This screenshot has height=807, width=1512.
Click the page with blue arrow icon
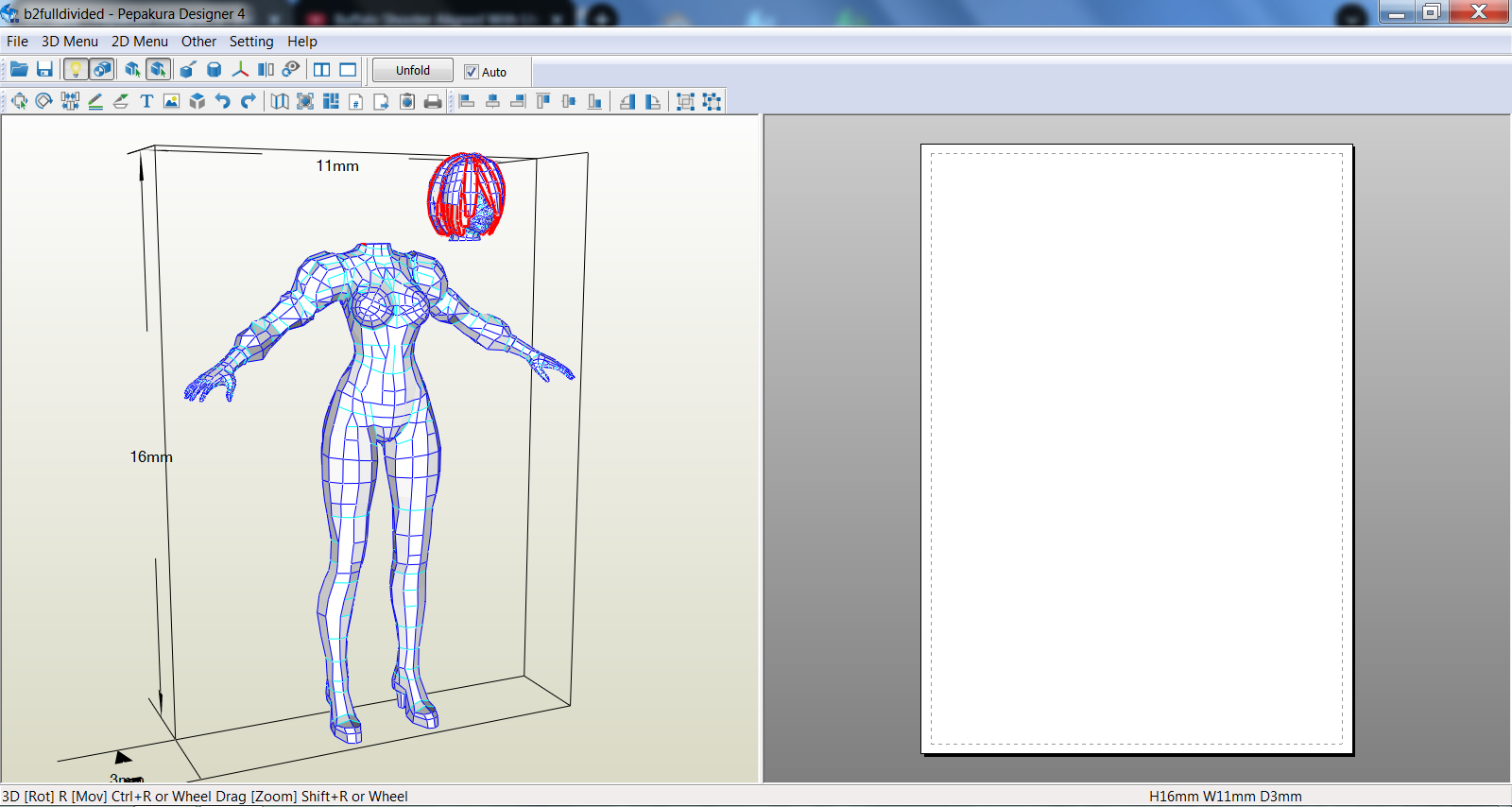[x=382, y=101]
